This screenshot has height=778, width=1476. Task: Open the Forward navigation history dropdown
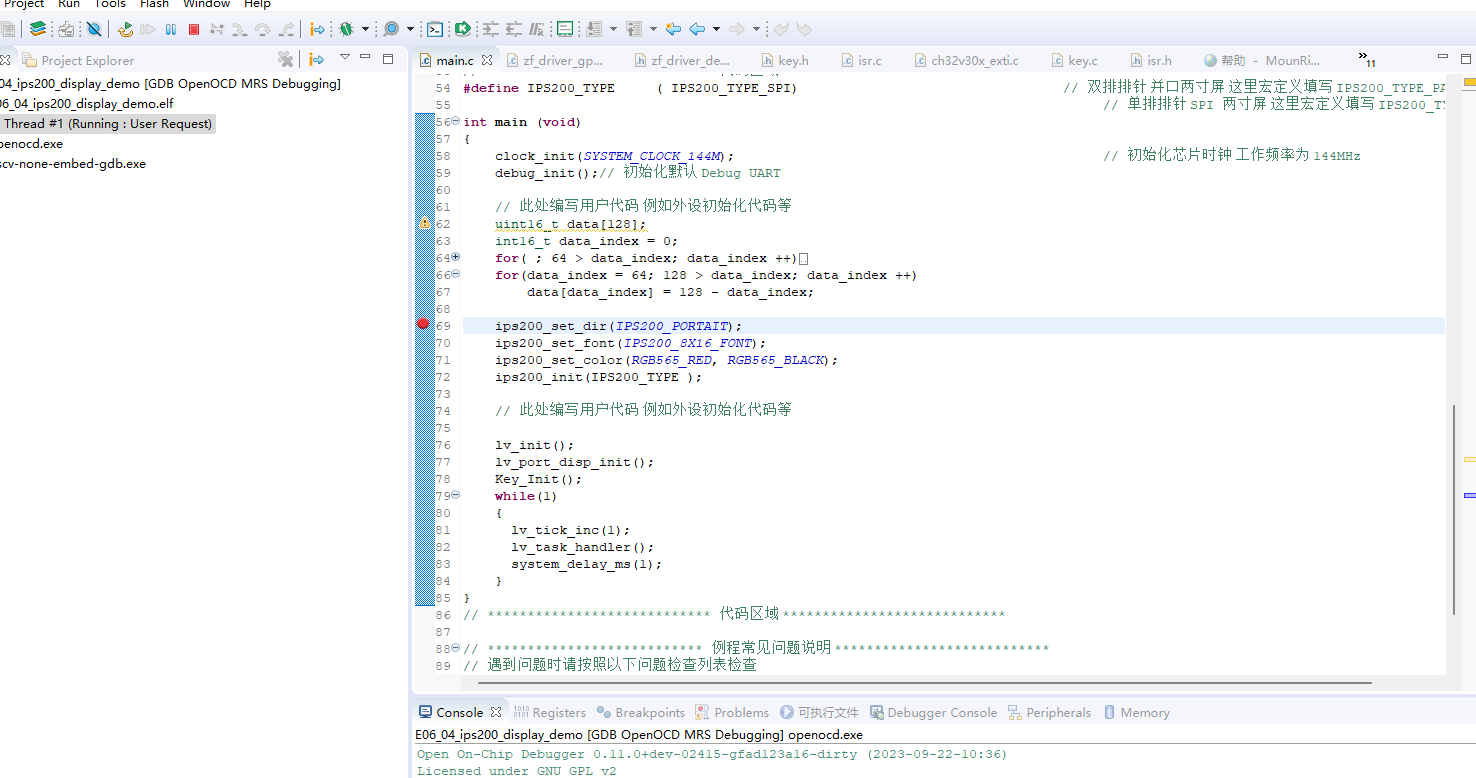coord(756,29)
